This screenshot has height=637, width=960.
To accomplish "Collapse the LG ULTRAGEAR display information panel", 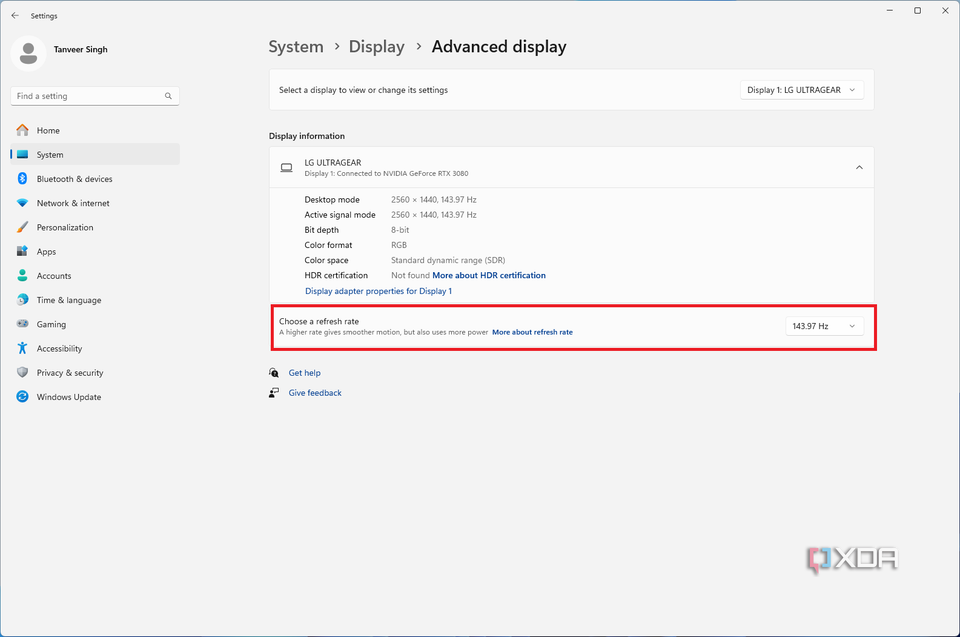I will click(x=858, y=167).
